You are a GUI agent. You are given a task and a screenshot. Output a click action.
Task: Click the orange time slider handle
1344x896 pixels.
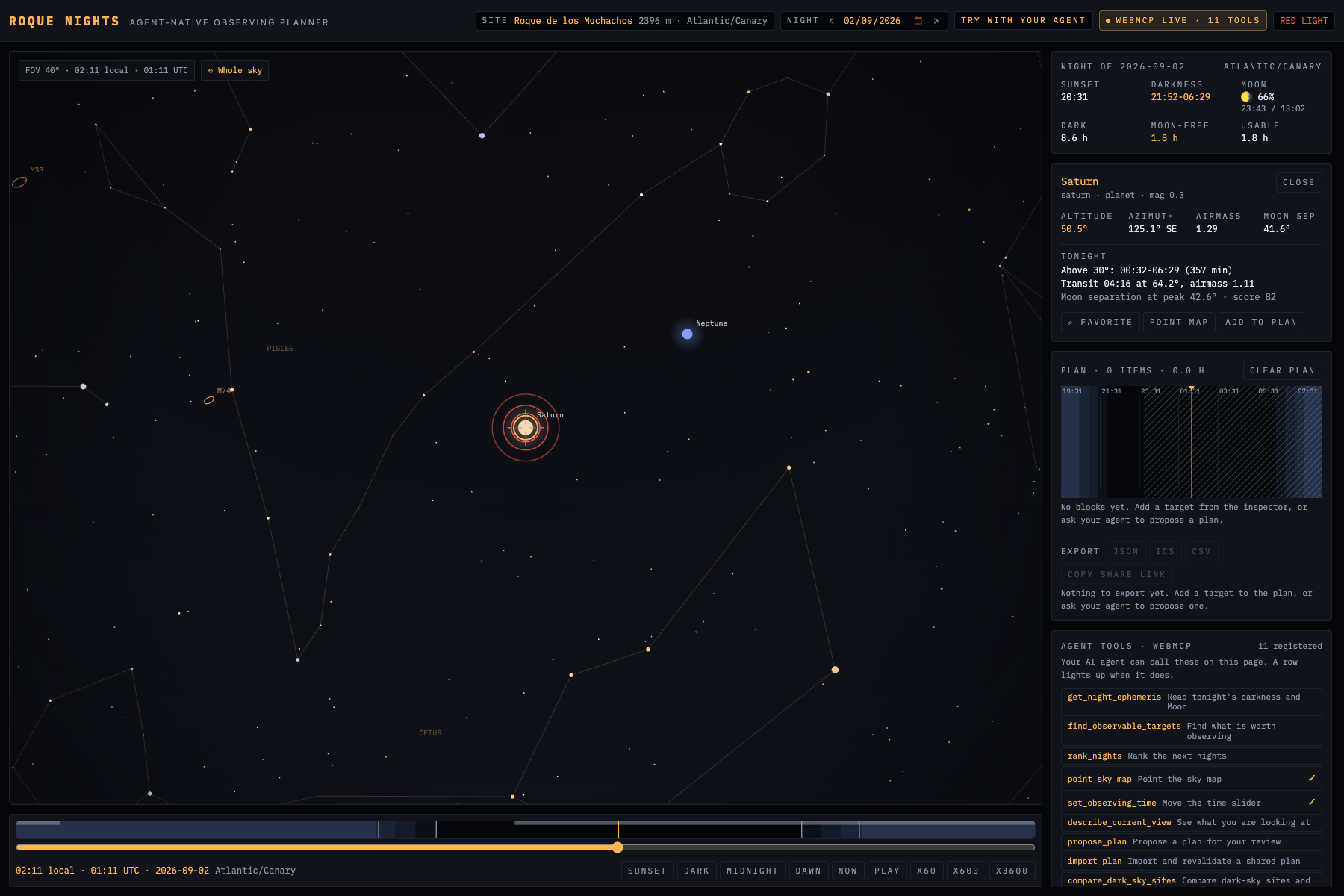click(x=617, y=847)
